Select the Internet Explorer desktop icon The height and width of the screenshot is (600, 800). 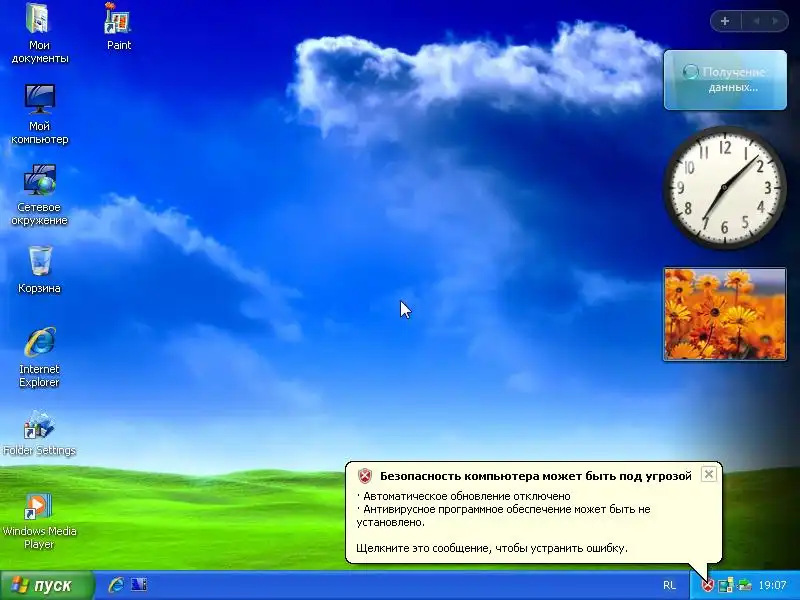[39, 357]
